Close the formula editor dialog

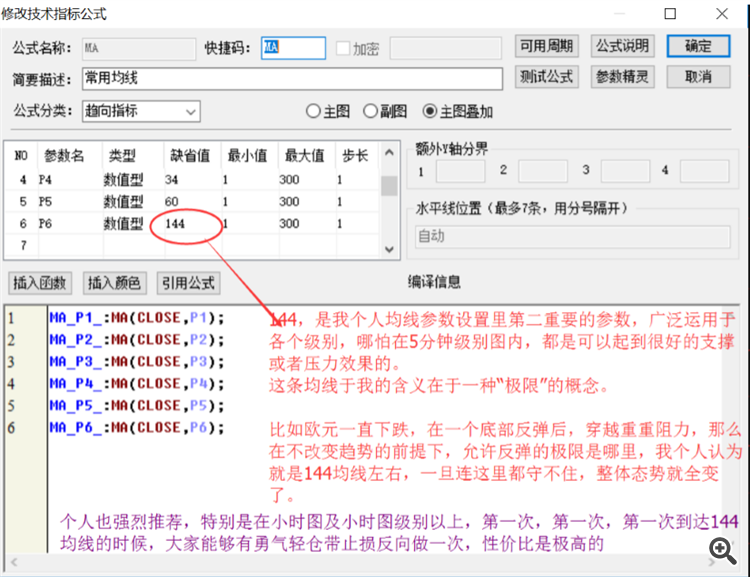point(722,13)
